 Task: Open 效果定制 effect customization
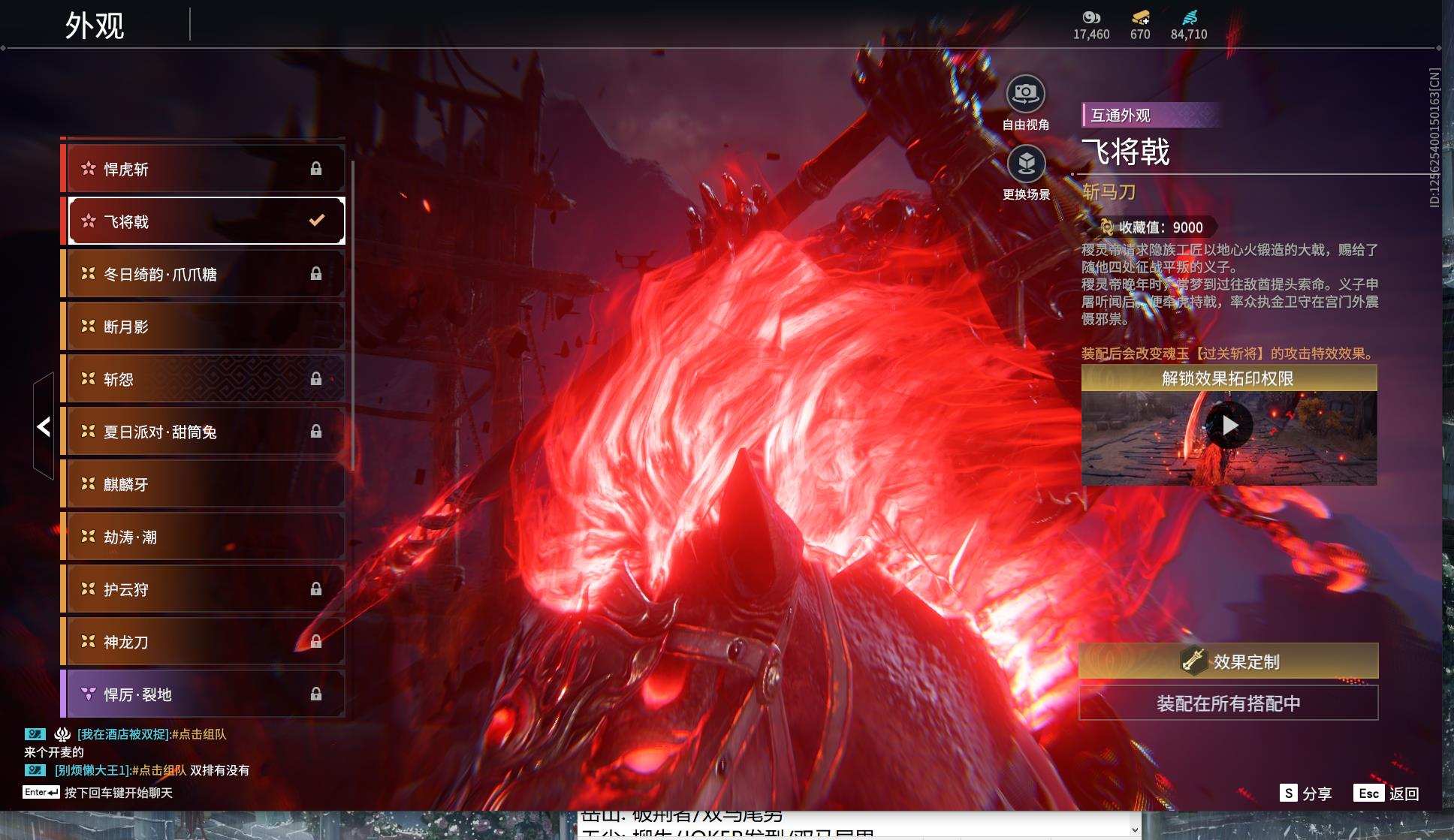[1229, 661]
